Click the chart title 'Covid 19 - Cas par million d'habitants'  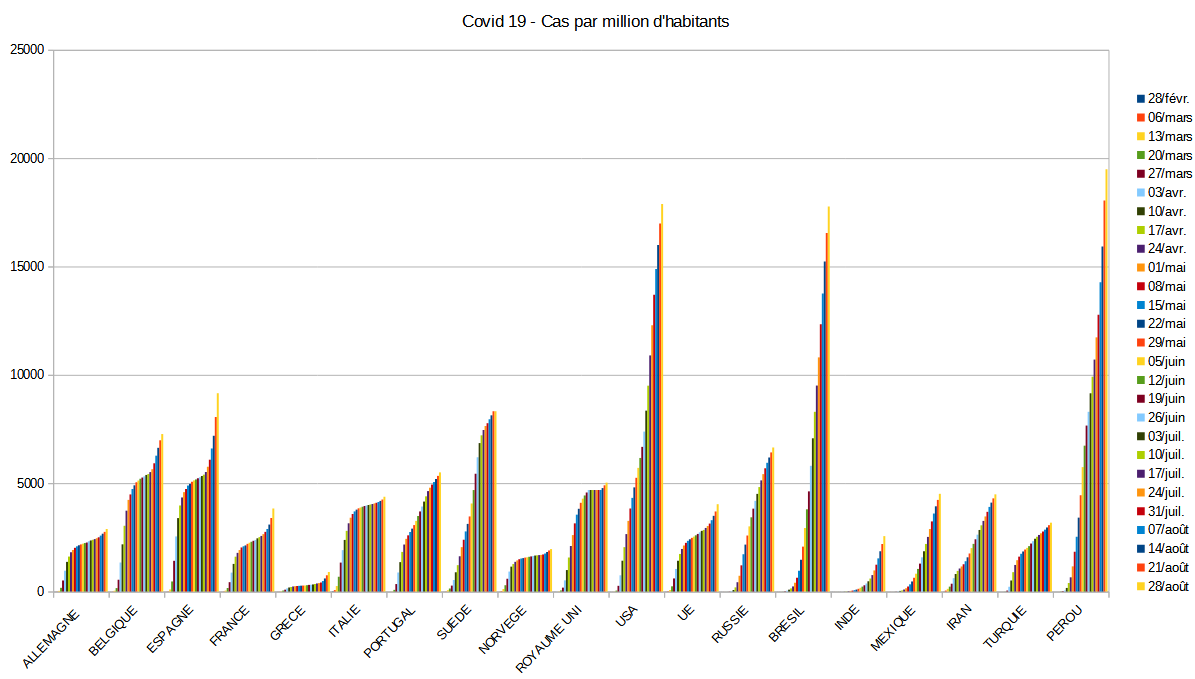(595, 22)
